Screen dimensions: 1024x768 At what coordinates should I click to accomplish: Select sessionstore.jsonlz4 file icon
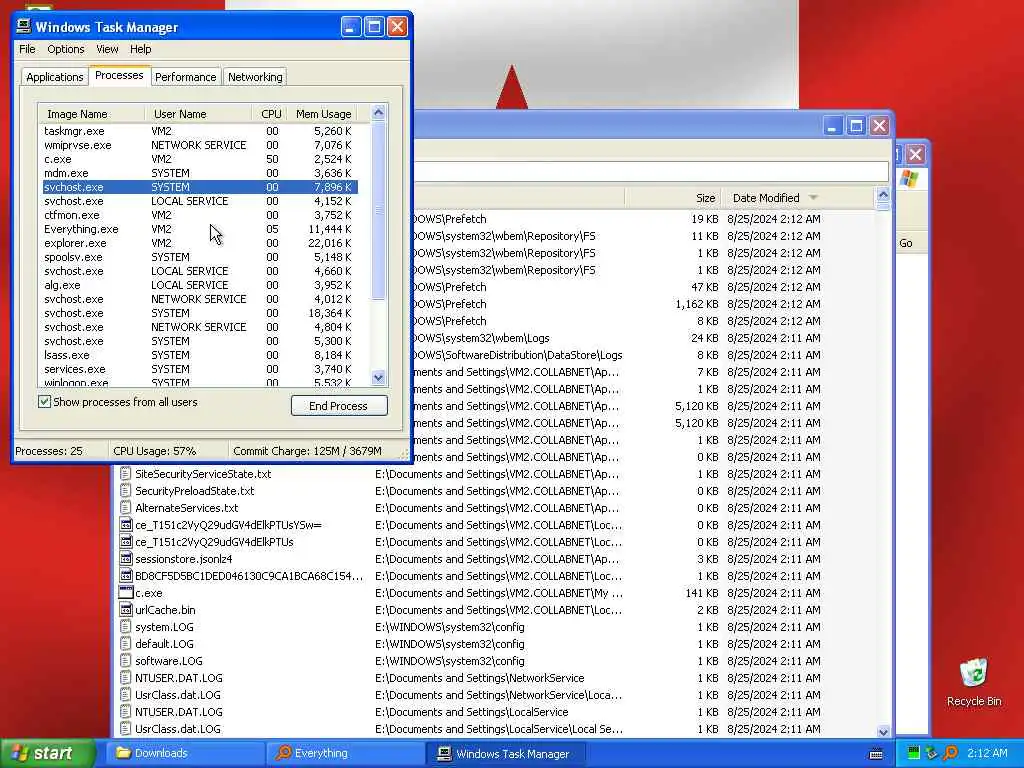click(125, 558)
